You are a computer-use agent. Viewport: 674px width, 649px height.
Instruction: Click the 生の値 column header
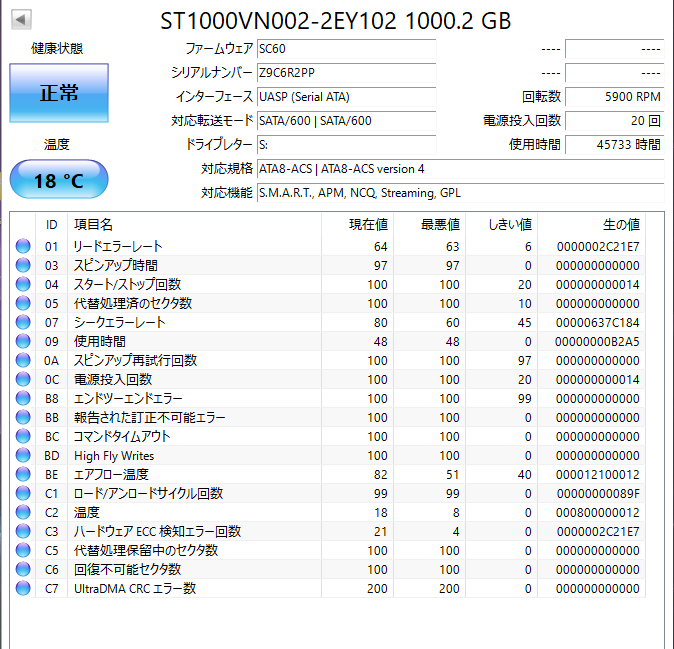click(620, 225)
